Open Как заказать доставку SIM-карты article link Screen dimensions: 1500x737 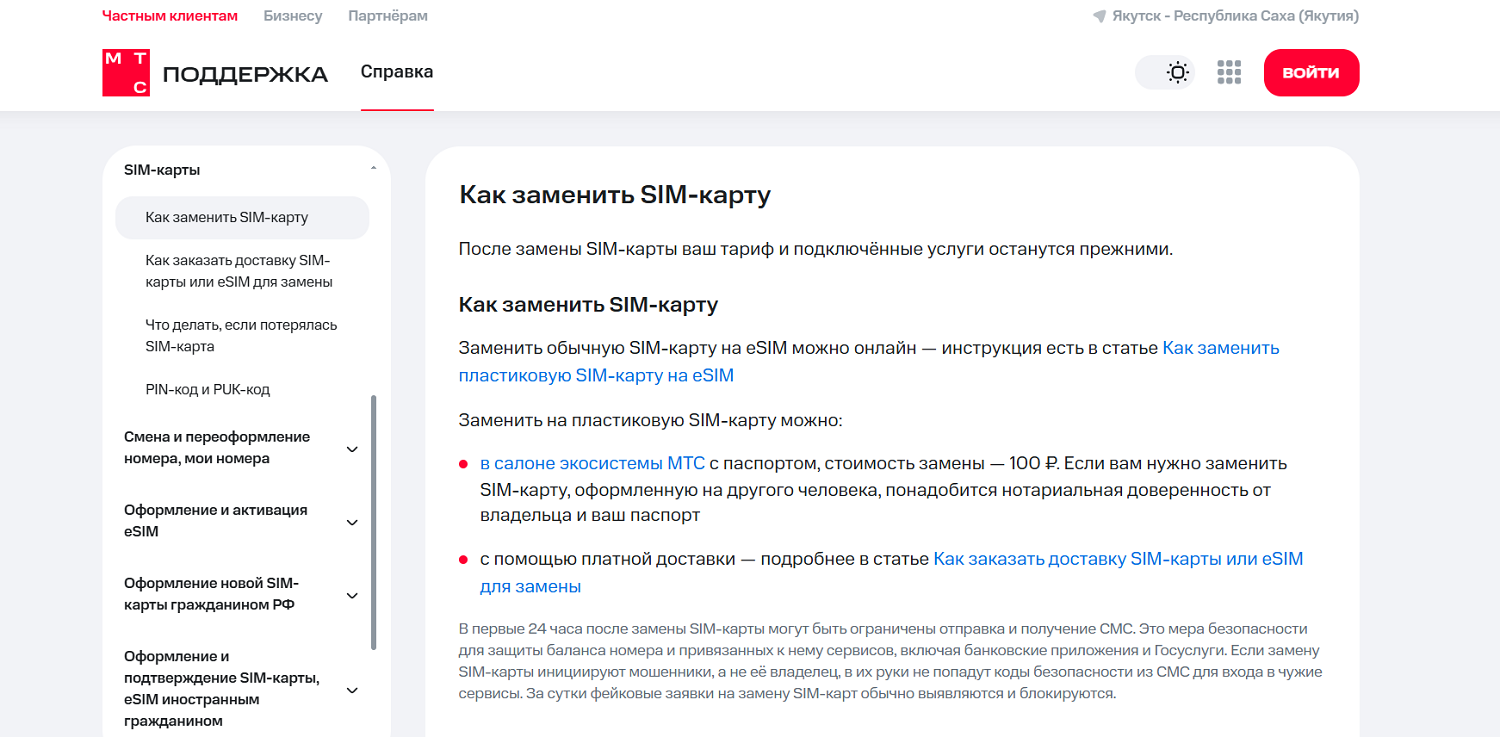[x=1117, y=559]
